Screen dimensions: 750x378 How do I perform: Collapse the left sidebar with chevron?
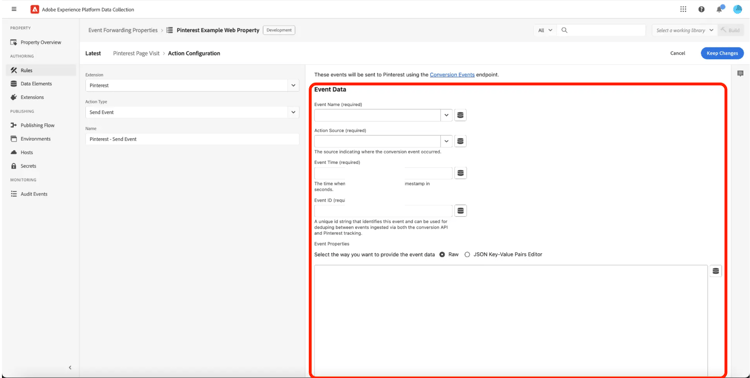pyautogui.click(x=70, y=367)
